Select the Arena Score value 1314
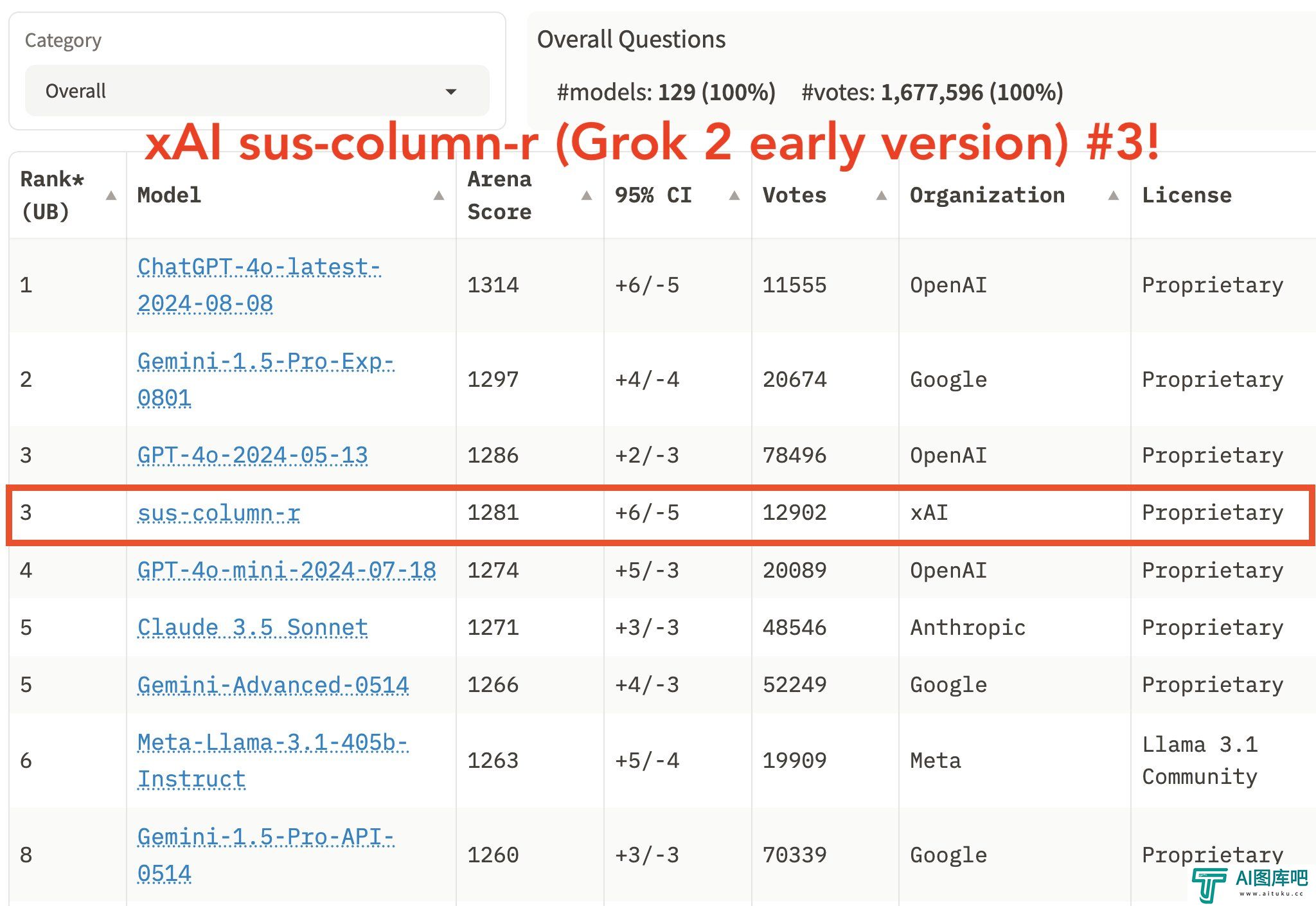Screen dimensions: 1316x906 [x=493, y=285]
